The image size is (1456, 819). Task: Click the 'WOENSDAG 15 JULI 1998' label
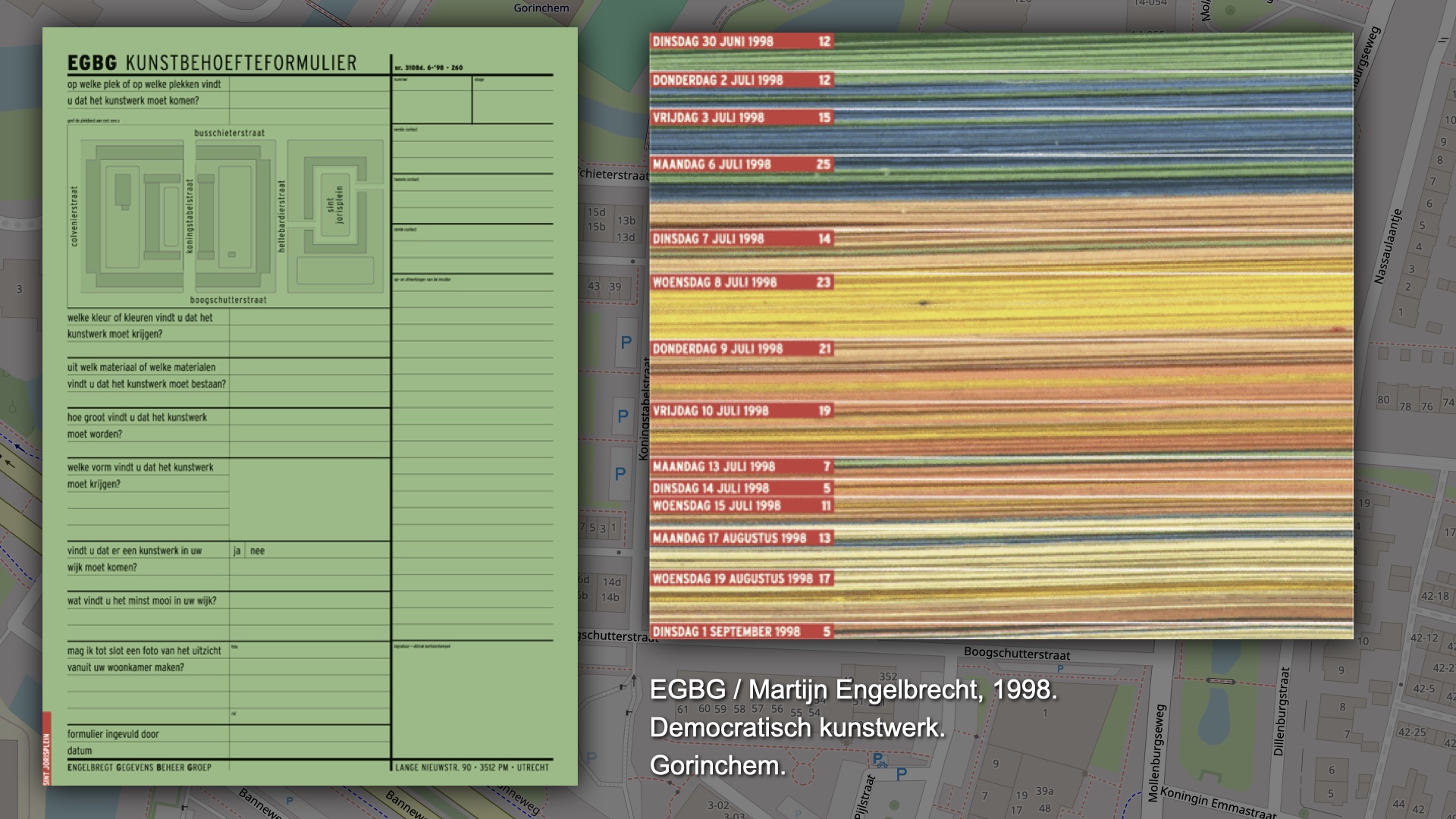click(742, 506)
